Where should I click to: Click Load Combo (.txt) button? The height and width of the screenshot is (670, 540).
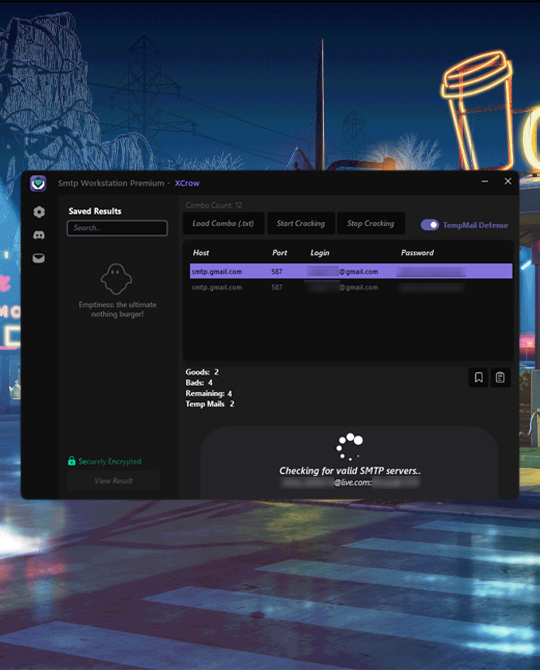(223, 223)
